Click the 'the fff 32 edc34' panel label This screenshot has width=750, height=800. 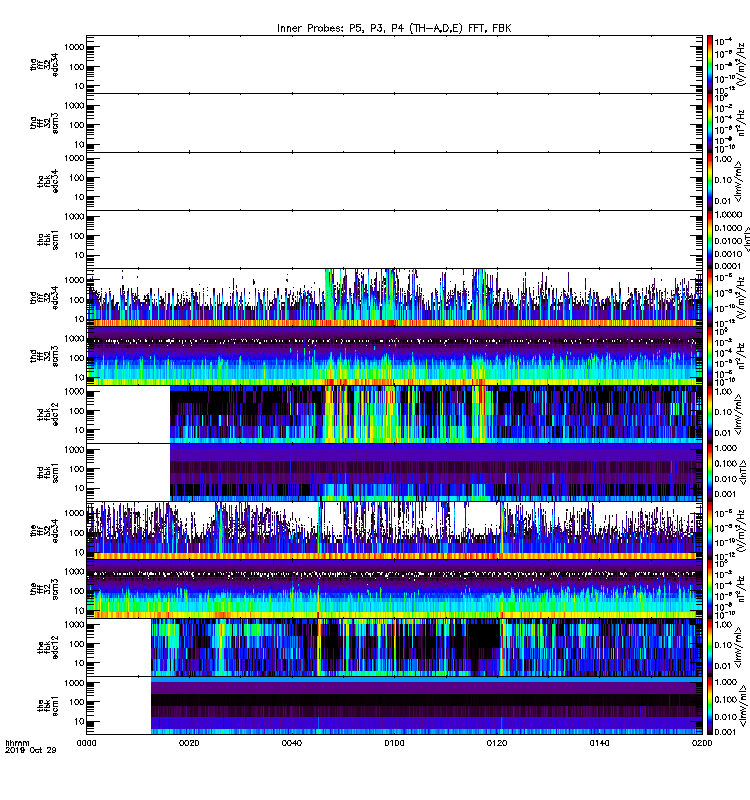click(44, 531)
